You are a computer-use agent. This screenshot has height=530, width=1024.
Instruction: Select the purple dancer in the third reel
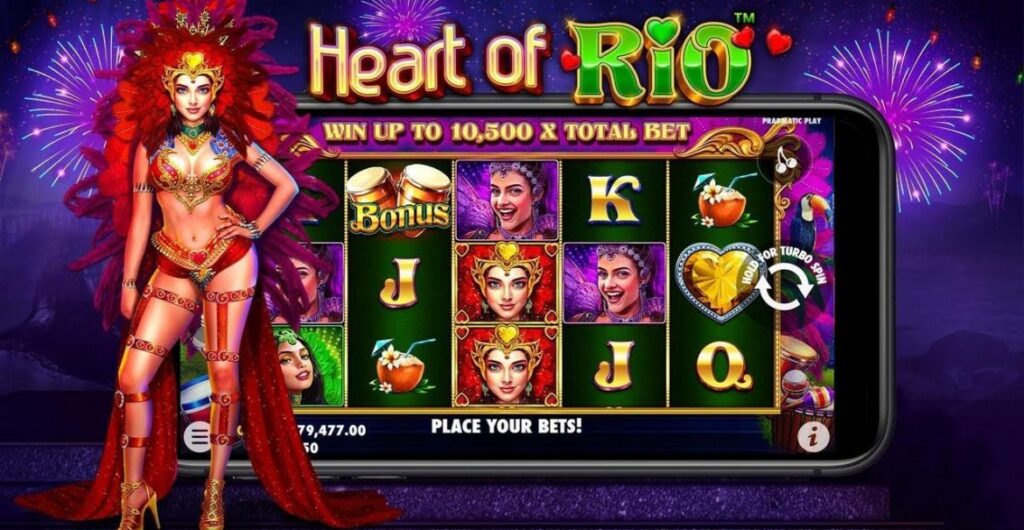[x=507, y=200]
